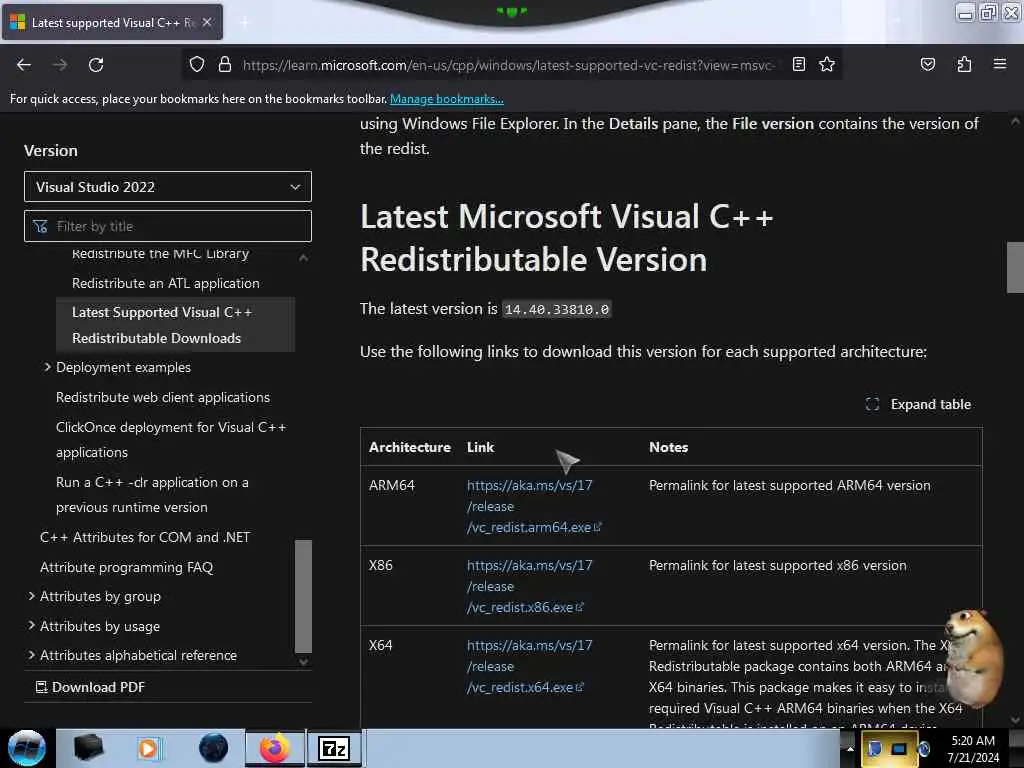Click the ARM64 architecture cell
The image size is (1024, 768).
pyautogui.click(x=391, y=485)
